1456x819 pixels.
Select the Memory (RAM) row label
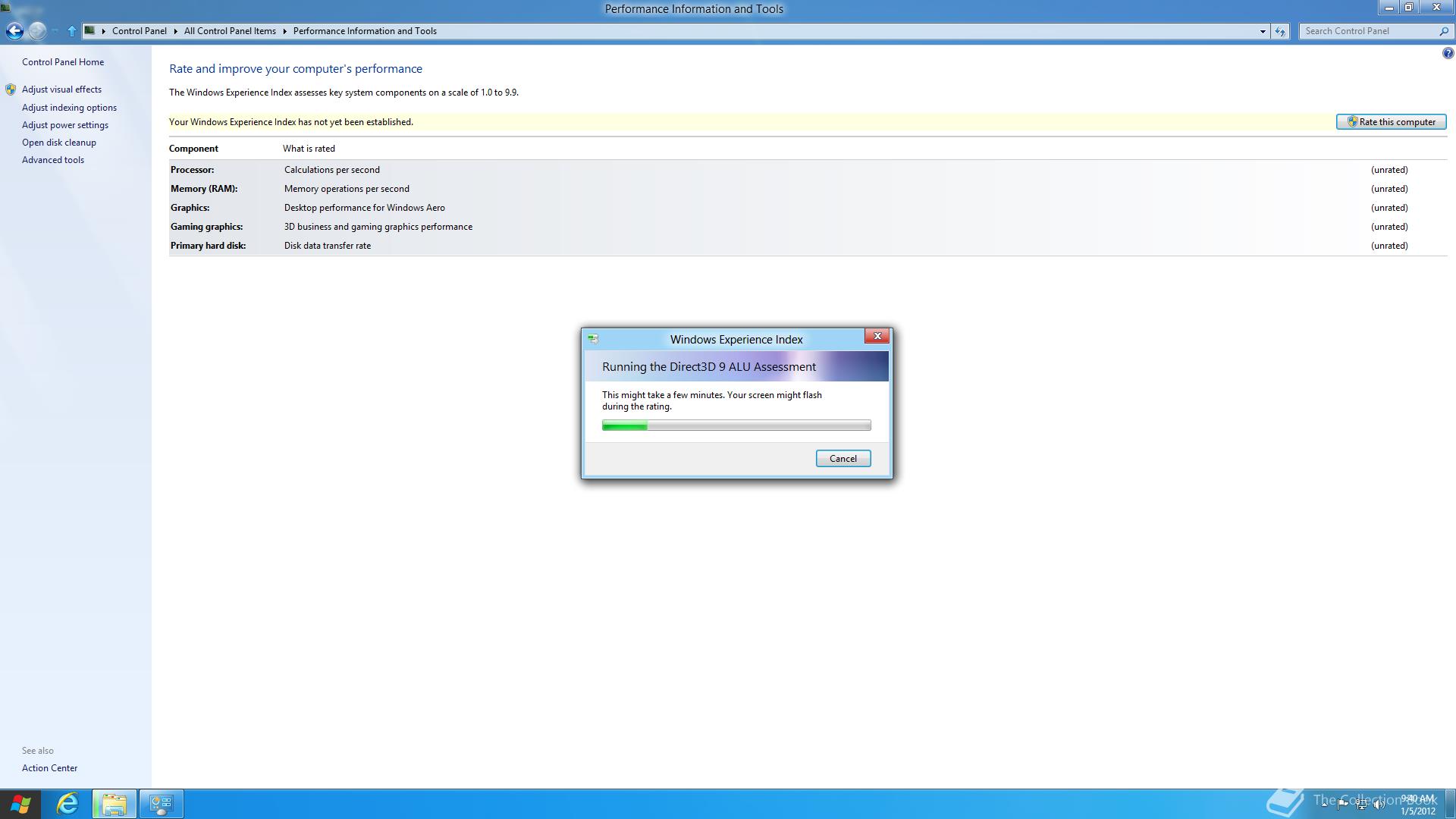(x=204, y=189)
